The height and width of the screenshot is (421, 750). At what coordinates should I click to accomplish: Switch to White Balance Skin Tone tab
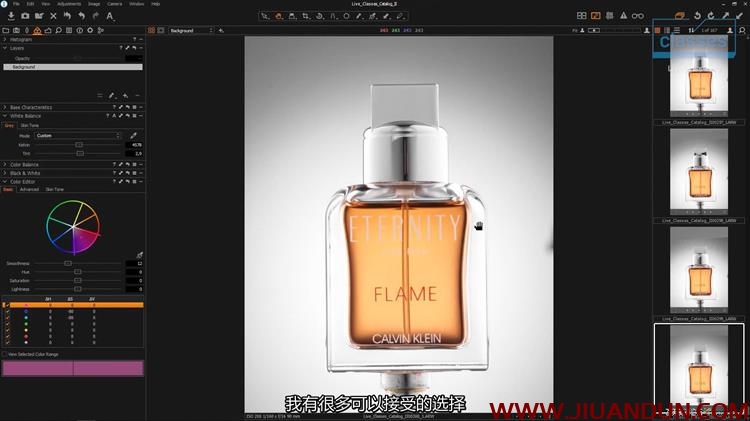click(30, 125)
